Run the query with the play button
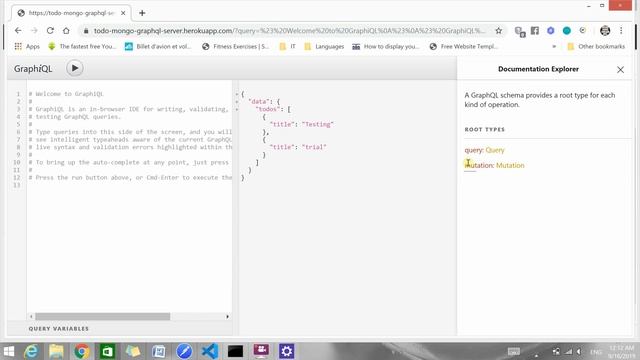This screenshot has height=360, width=640. coord(75,68)
